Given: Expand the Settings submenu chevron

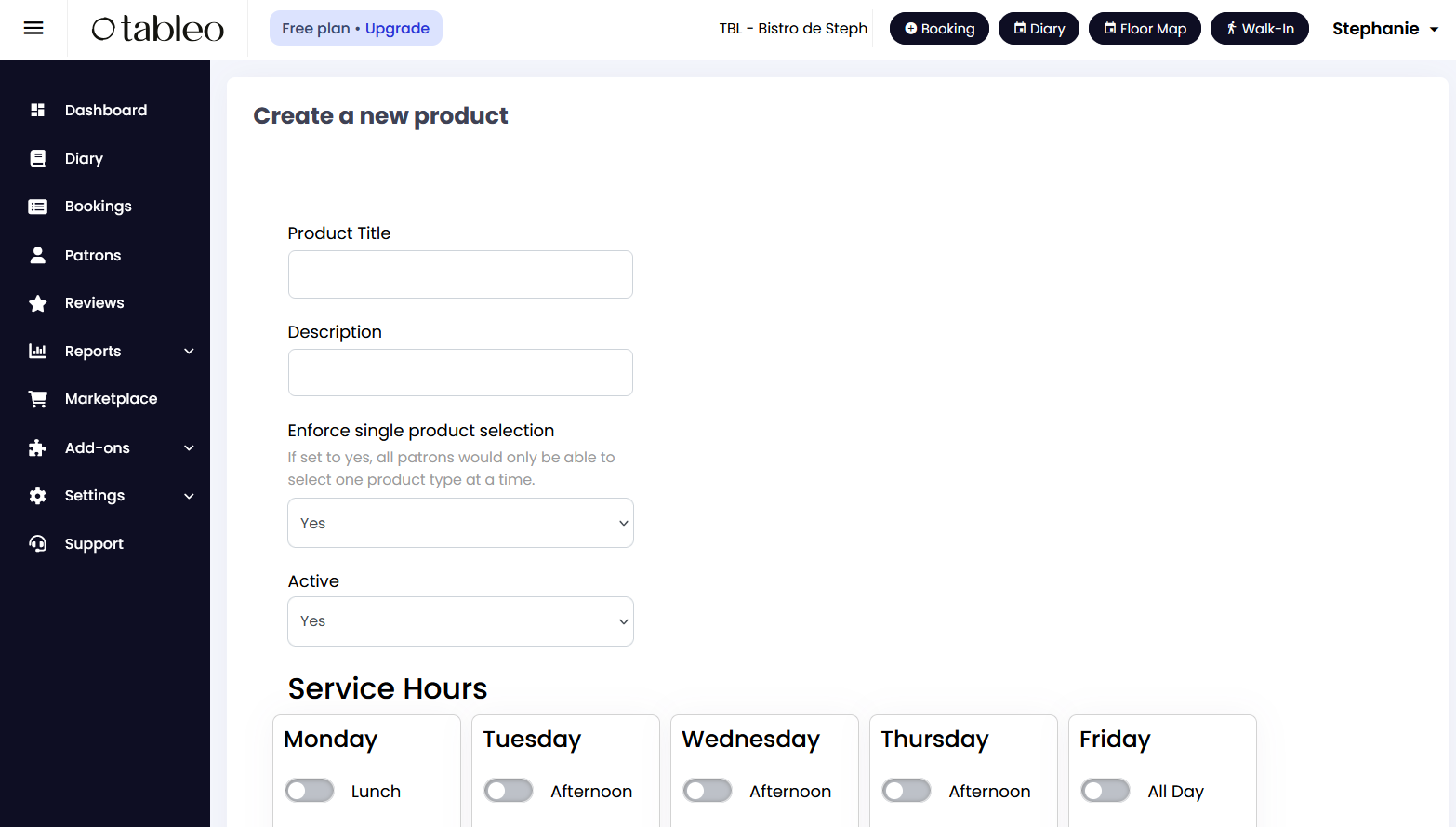Looking at the screenshot, I should [189, 496].
